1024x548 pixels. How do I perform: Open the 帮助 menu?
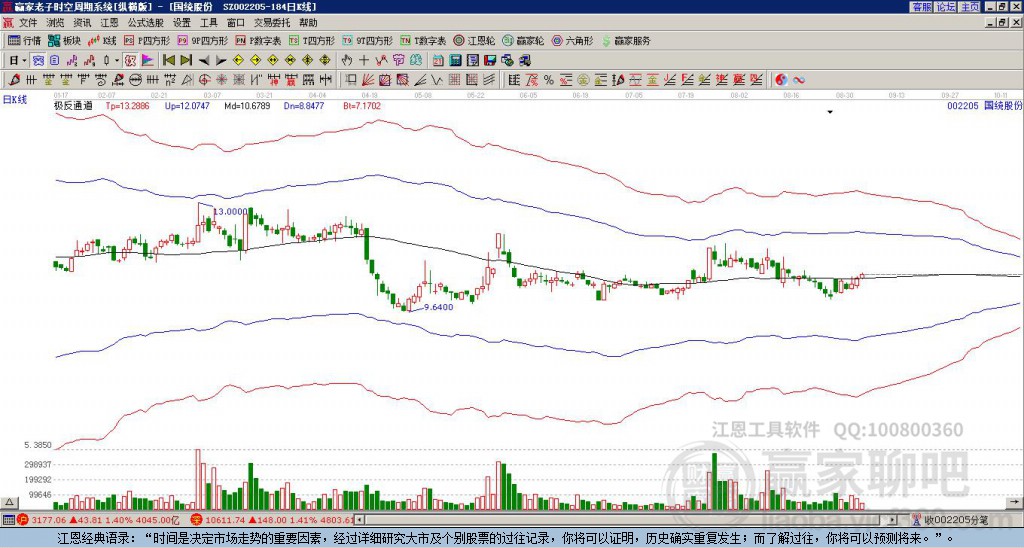[308, 23]
